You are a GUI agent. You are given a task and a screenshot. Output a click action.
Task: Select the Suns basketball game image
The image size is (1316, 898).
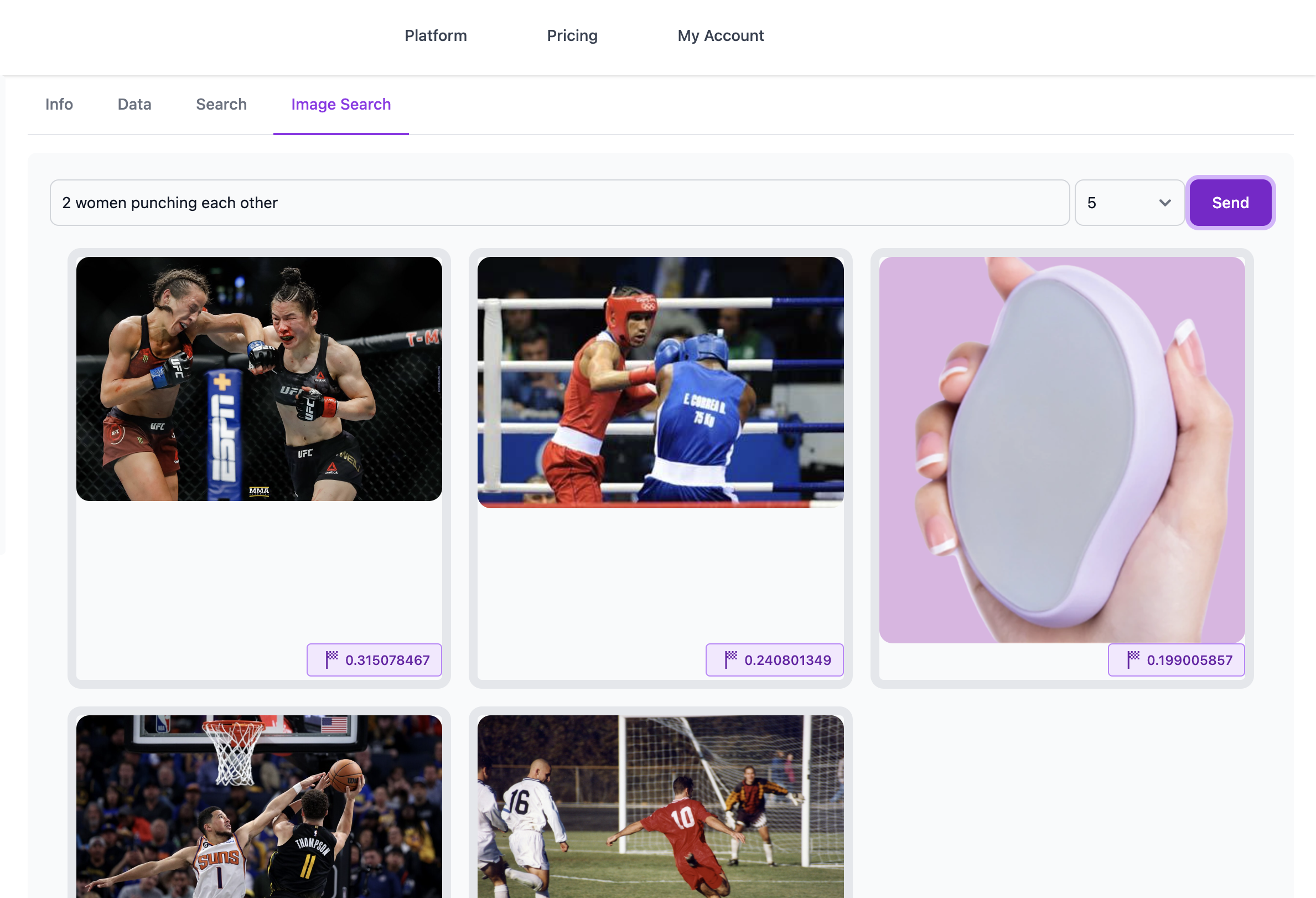[x=259, y=806]
